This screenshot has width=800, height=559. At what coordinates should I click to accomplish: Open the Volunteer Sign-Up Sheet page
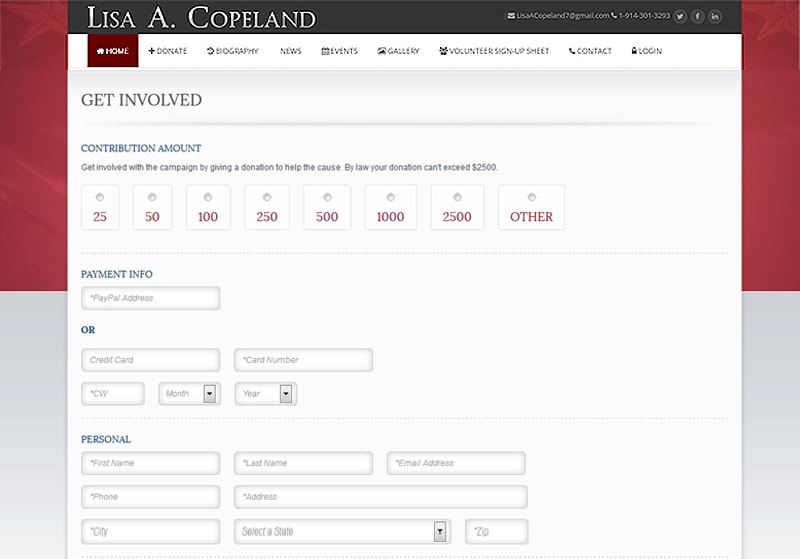494,51
